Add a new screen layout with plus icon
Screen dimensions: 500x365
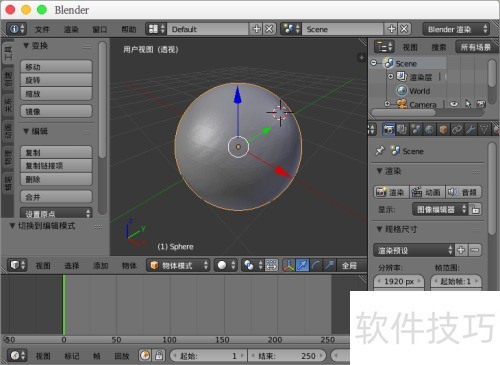257,29
